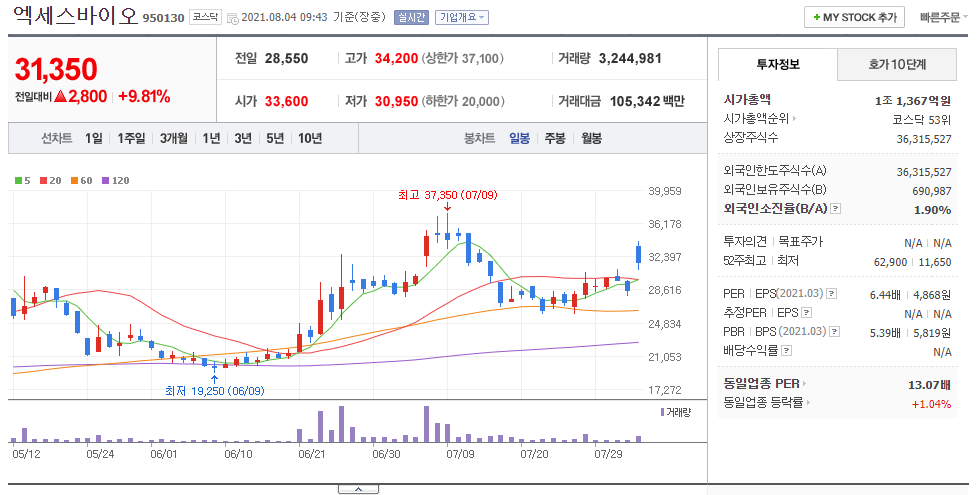This screenshot has width=977, height=495.
Task: Click the change rate +9.81%
Action: [144, 97]
